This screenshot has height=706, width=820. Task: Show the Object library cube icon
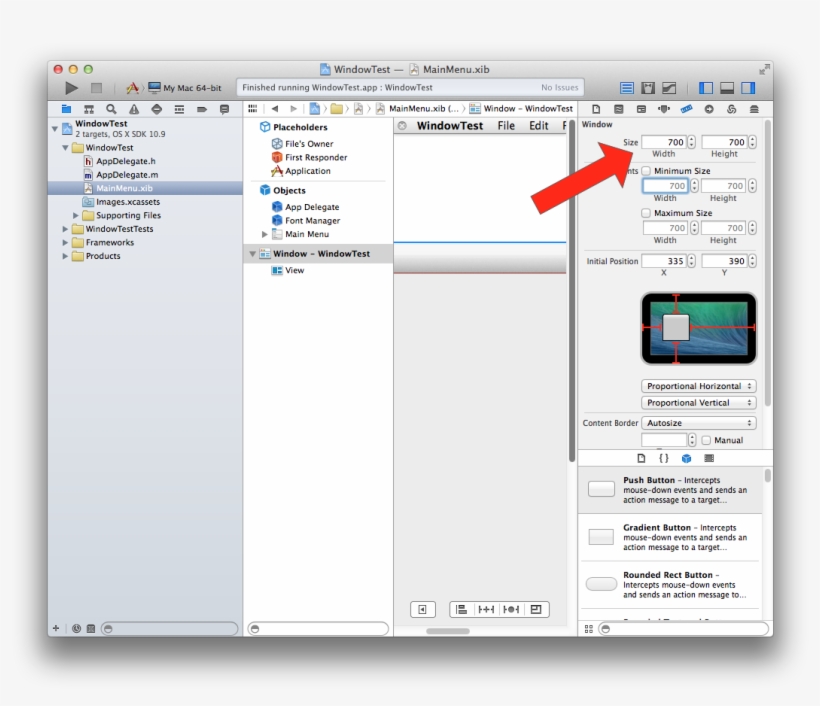click(686, 458)
